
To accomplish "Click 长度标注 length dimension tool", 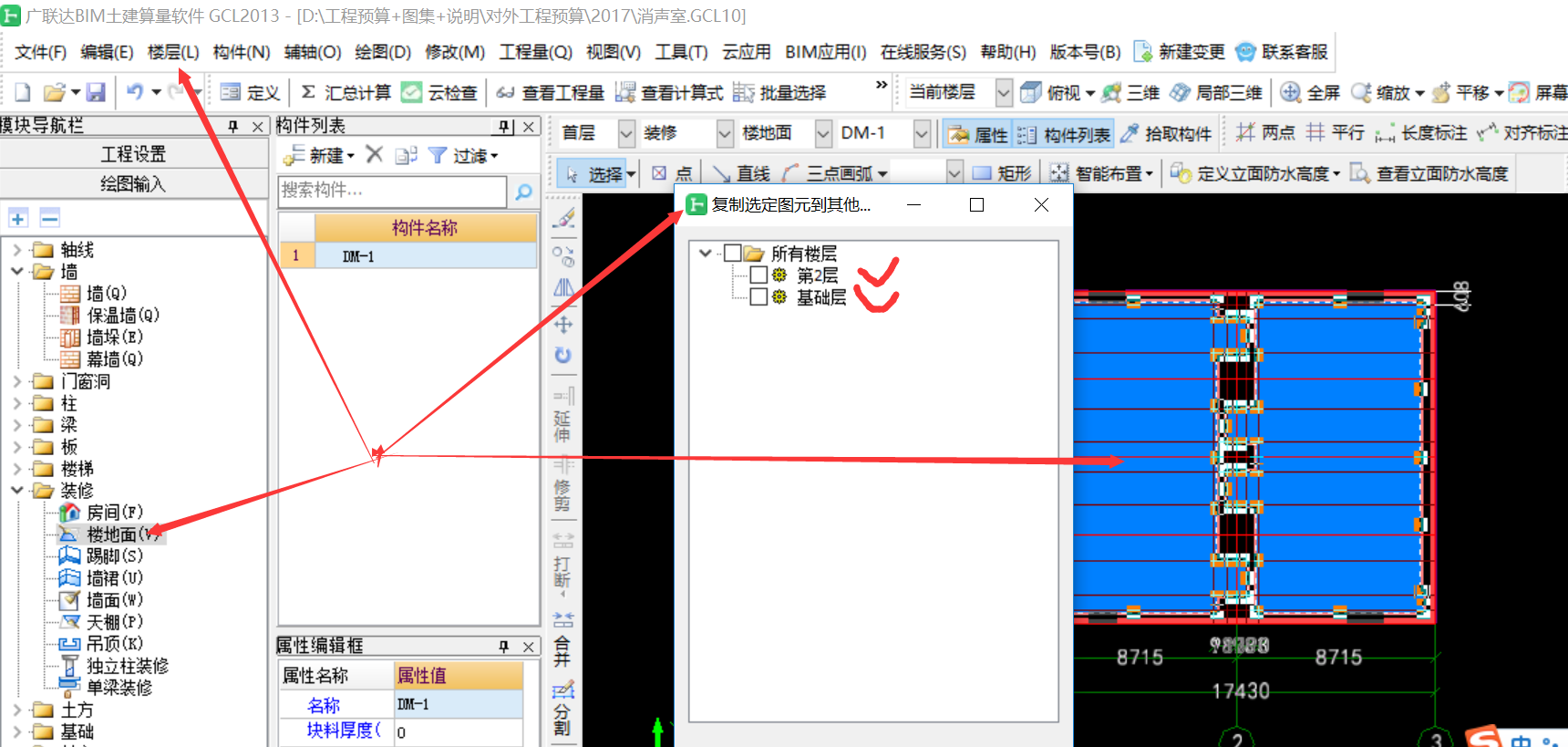I will tap(1421, 133).
